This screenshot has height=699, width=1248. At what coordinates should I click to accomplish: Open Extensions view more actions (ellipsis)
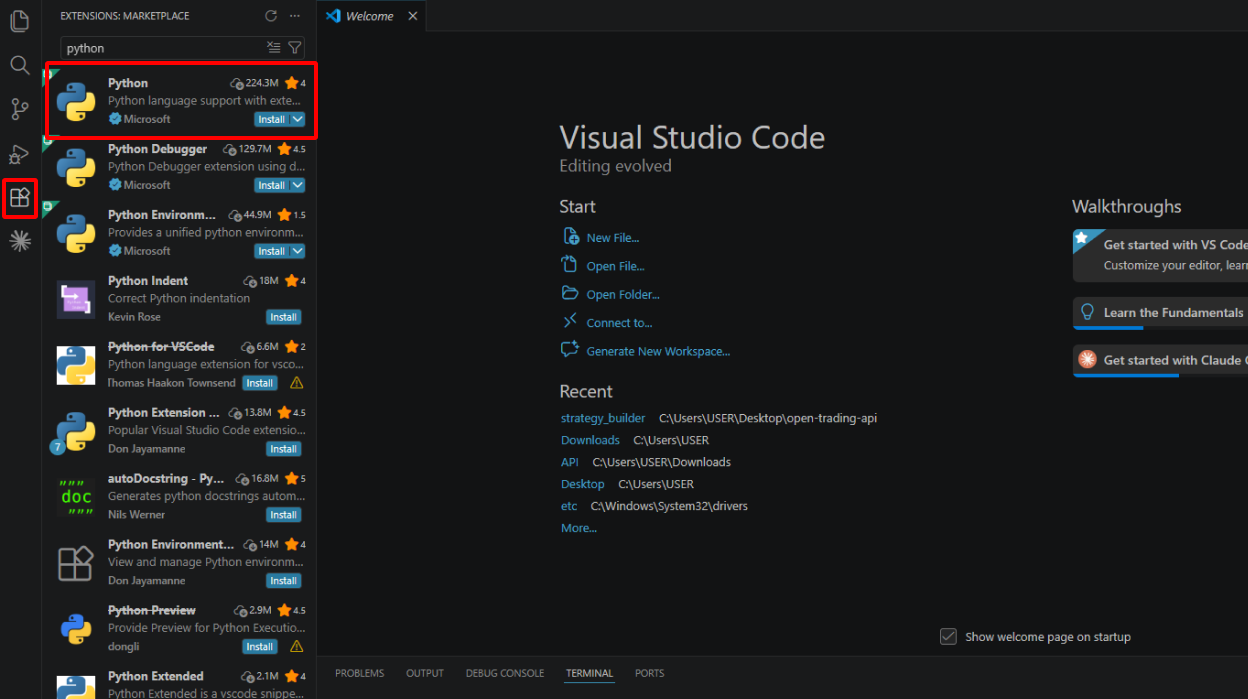[x=294, y=16]
